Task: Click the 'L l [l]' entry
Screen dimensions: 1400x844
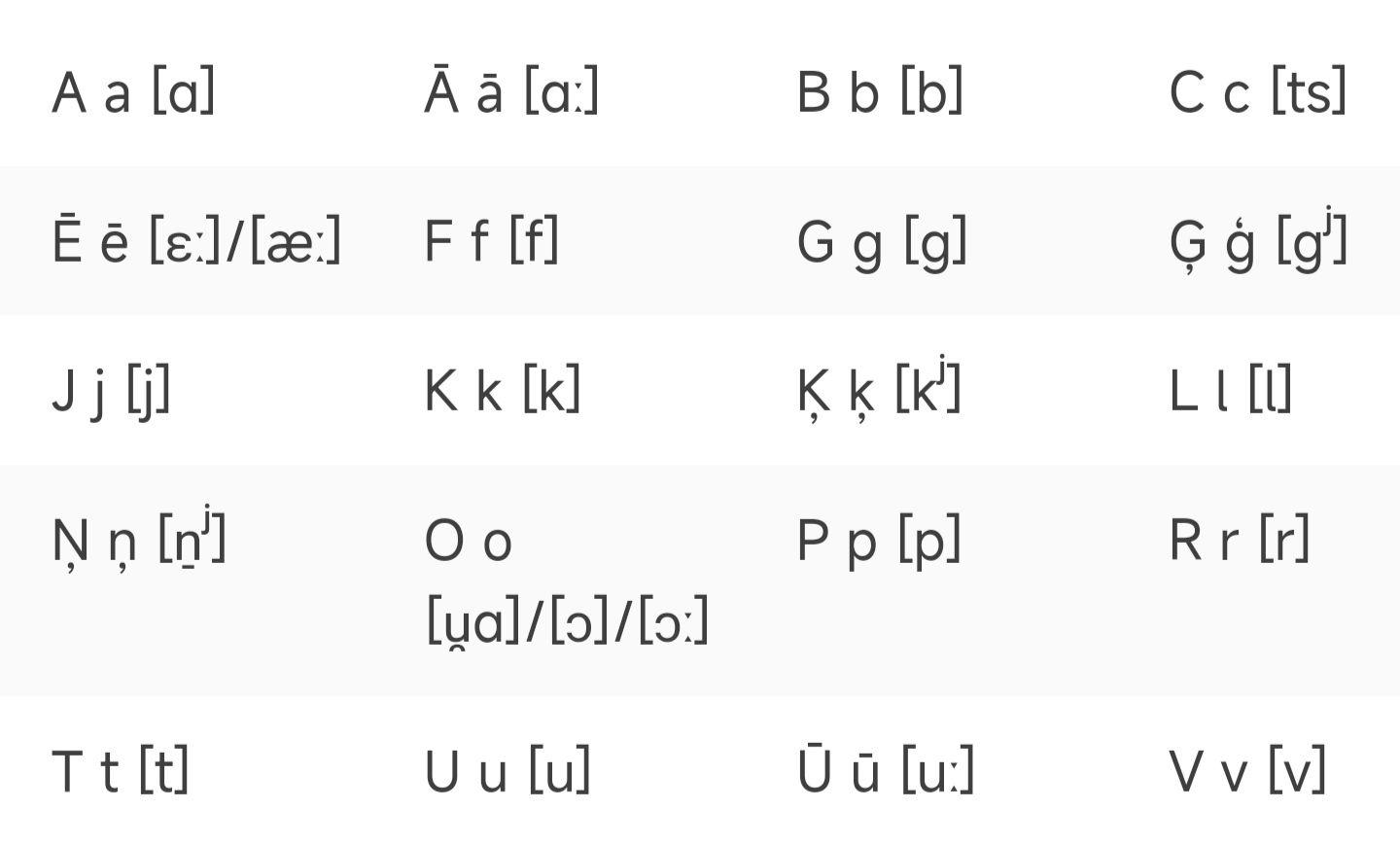Action: (1231, 390)
